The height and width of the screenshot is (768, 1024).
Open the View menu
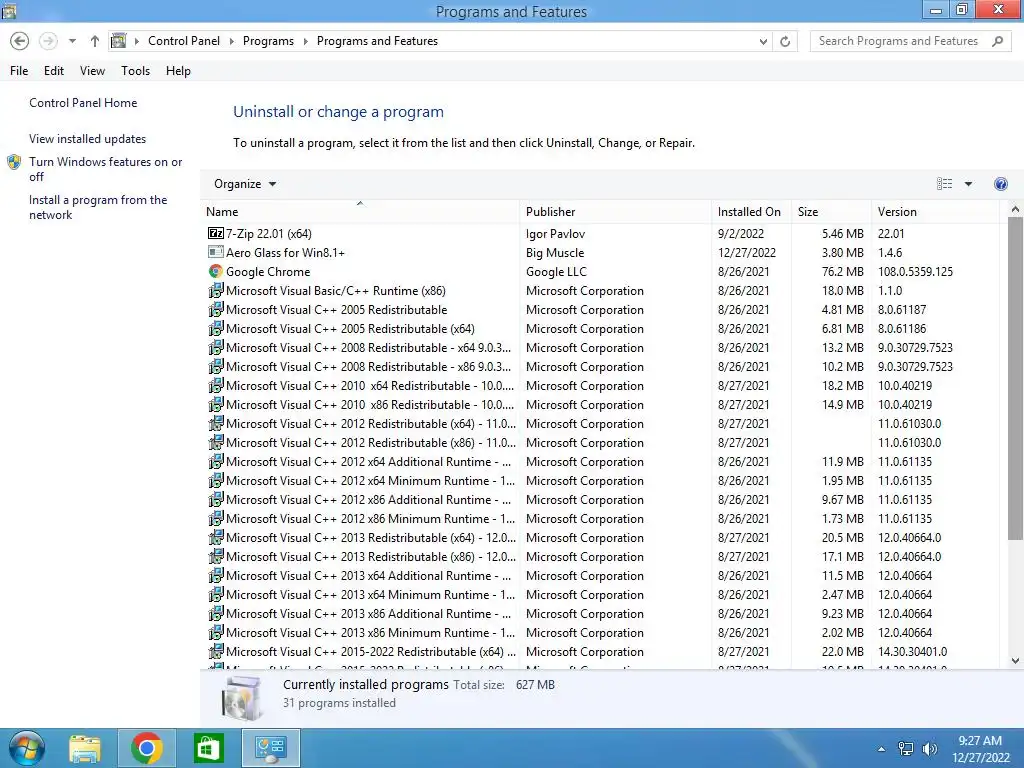[92, 71]
